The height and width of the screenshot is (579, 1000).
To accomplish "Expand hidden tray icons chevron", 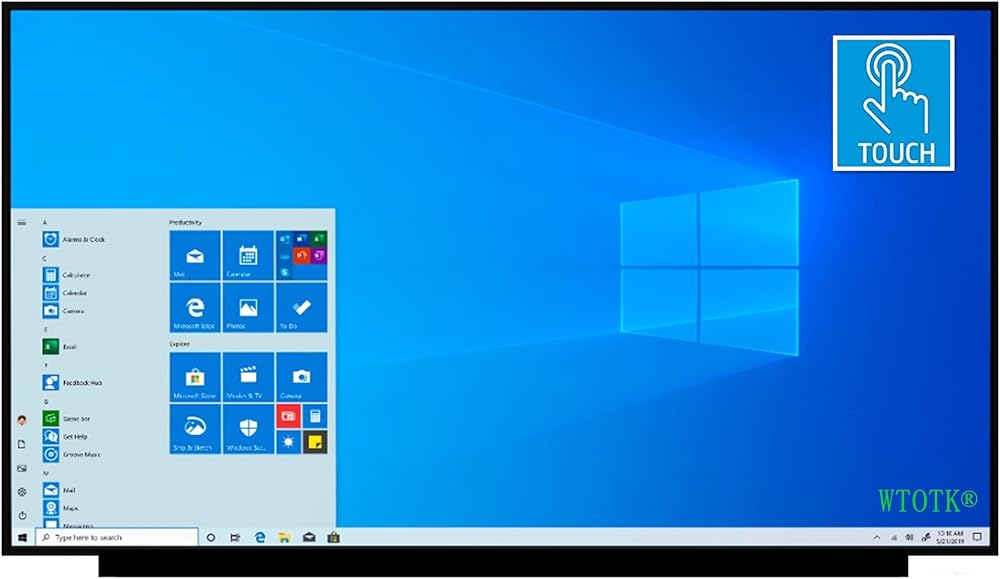I will tap(877, 538).
